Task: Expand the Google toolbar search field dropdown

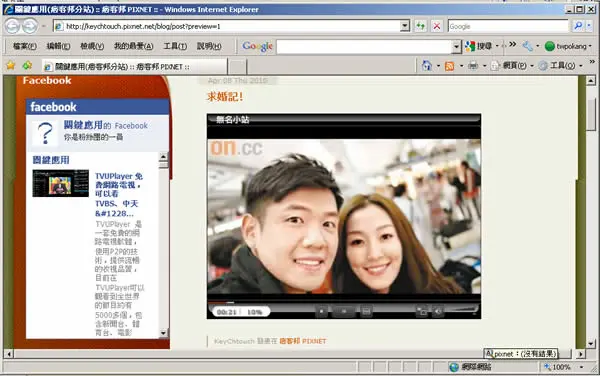Action: 456,47
